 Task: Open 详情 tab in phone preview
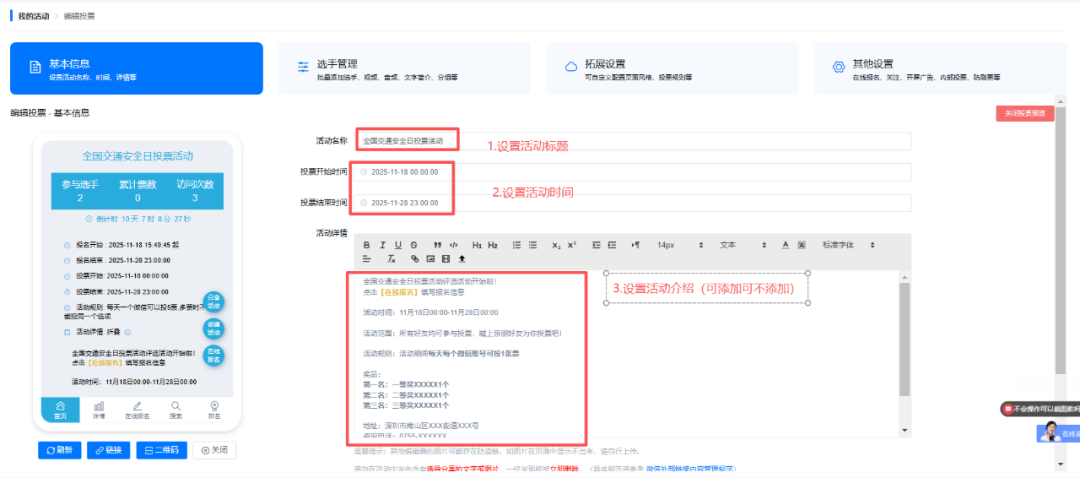(x=98, y=410)
